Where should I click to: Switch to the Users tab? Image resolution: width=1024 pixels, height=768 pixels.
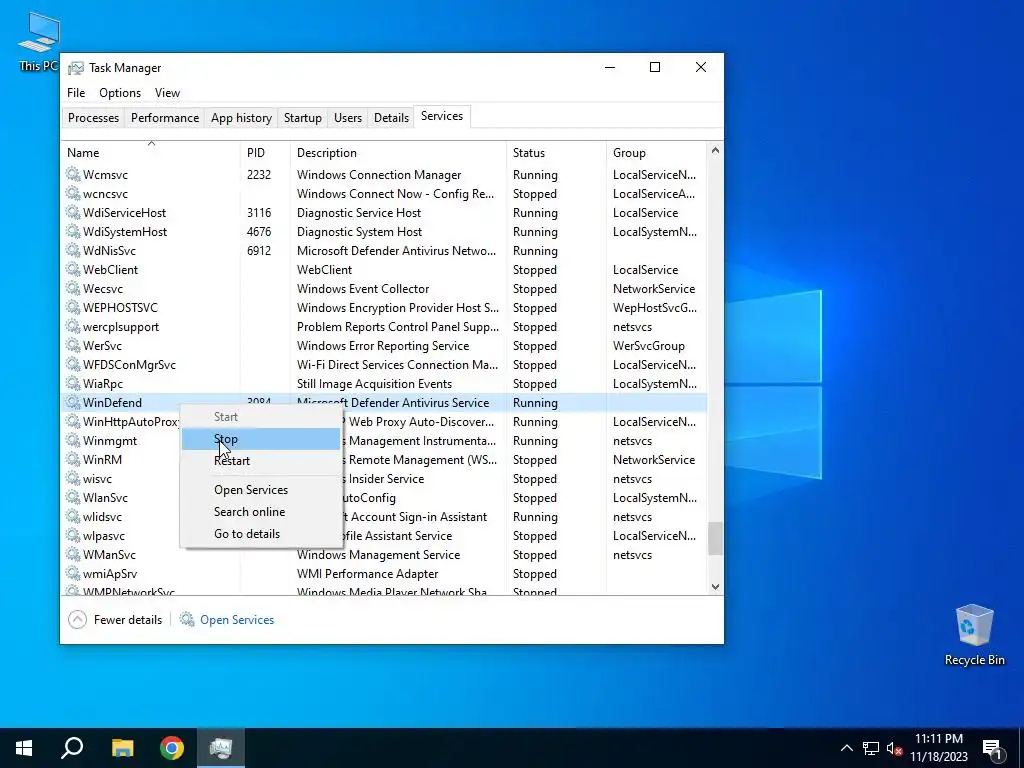(x=347, y=118)
